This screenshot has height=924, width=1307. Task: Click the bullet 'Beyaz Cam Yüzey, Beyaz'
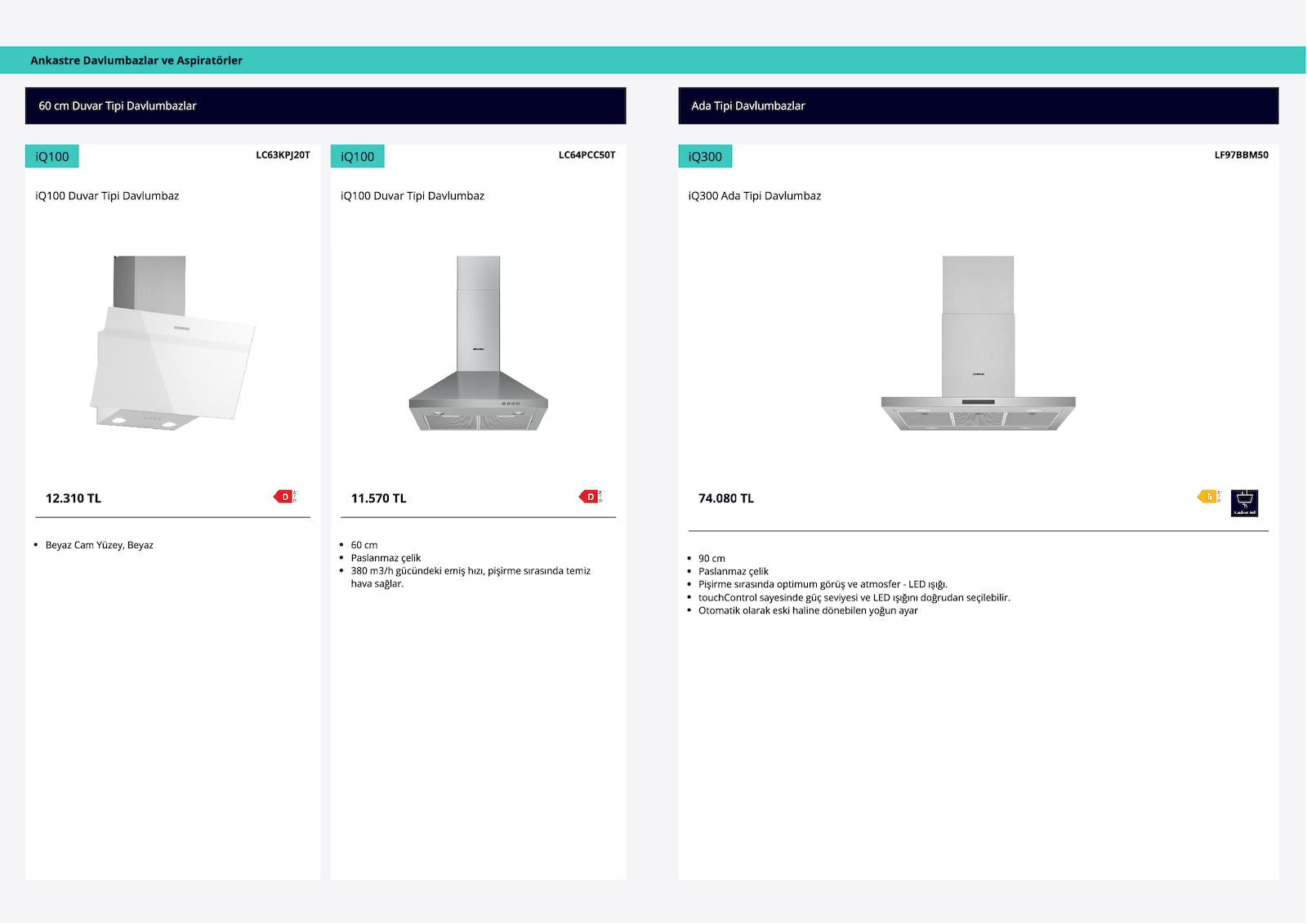pos(100,545)
